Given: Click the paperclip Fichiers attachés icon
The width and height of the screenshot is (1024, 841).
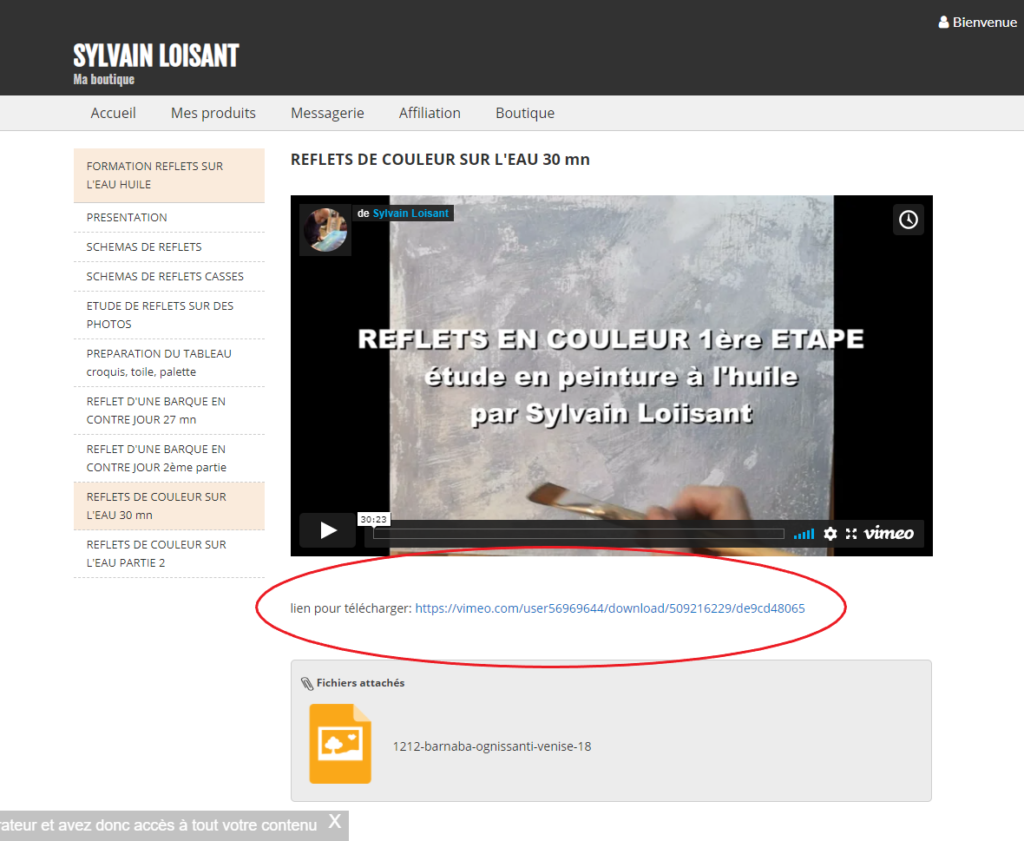Looking at the screenshot, I should [307, 684].
